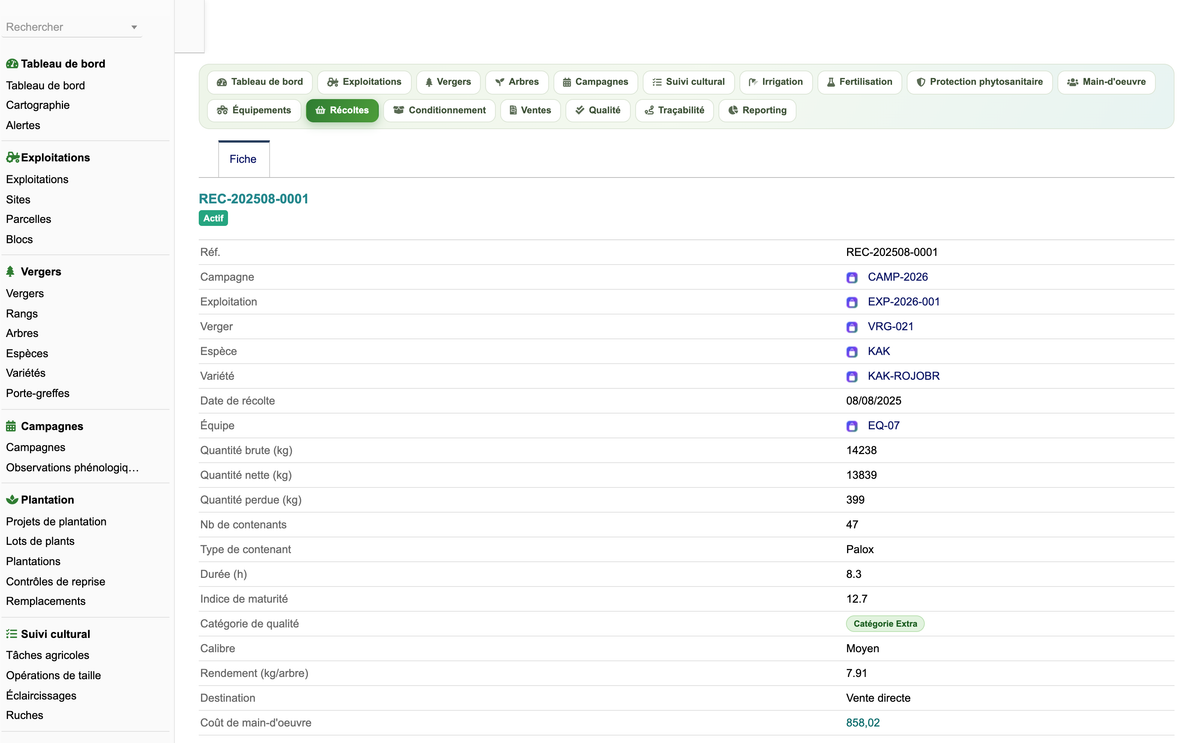This screenshot has height=743, width=1200.
Task: Open the EQ-07 team link
Action: (x=884, y=426)
